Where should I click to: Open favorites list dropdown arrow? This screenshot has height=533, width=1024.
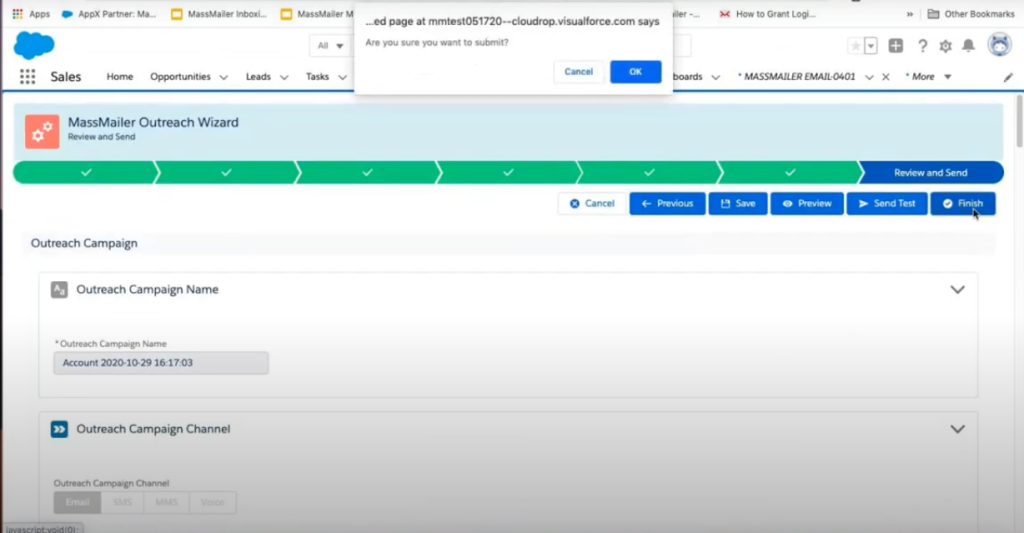(x=871, y=46)
